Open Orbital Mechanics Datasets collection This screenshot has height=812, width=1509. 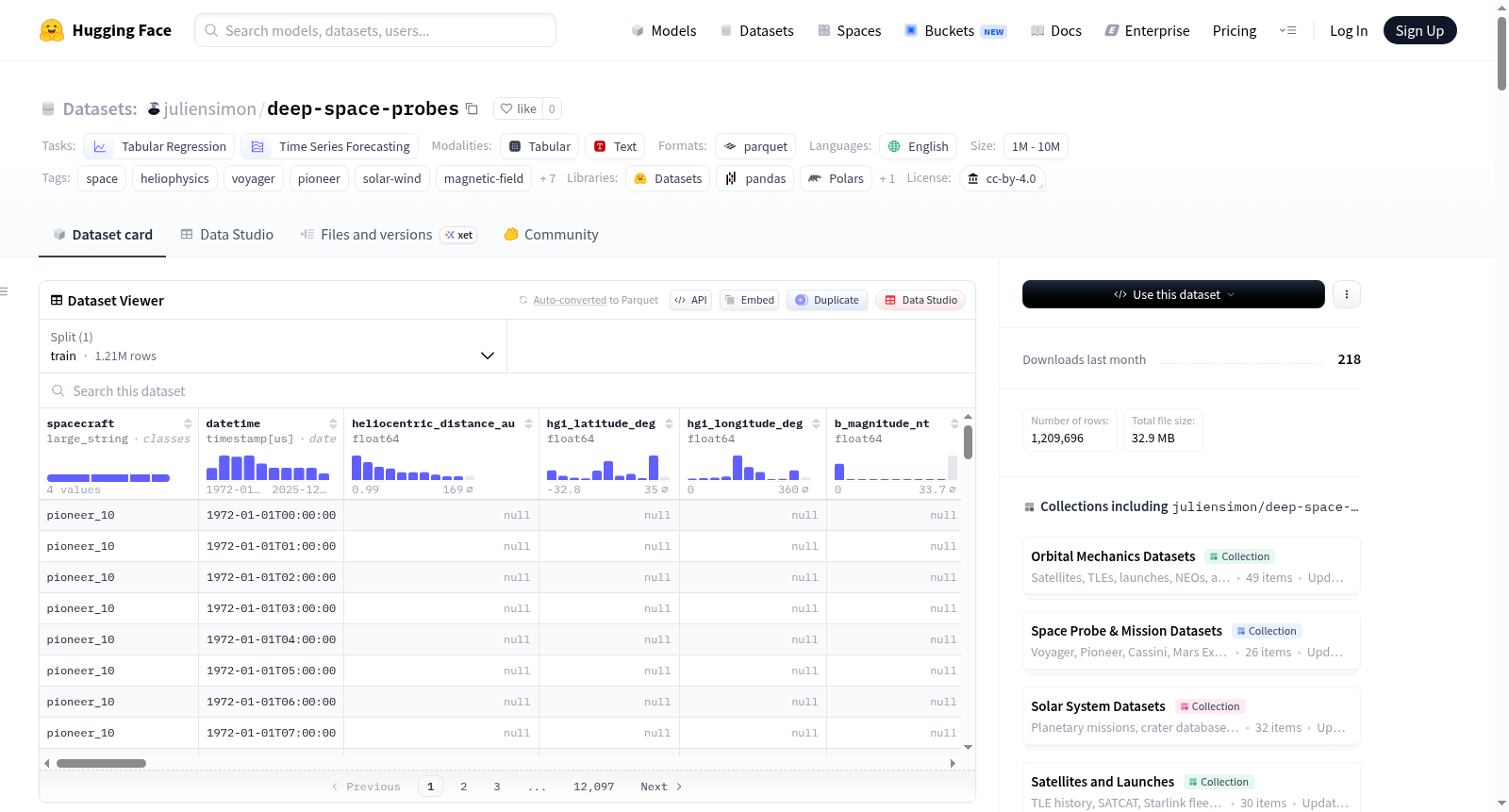tap(1191, 566)
